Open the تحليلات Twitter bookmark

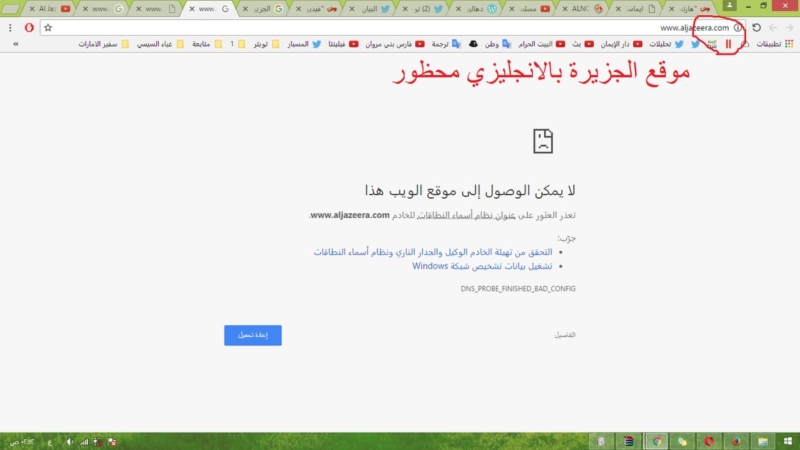(x=666, y=44)
